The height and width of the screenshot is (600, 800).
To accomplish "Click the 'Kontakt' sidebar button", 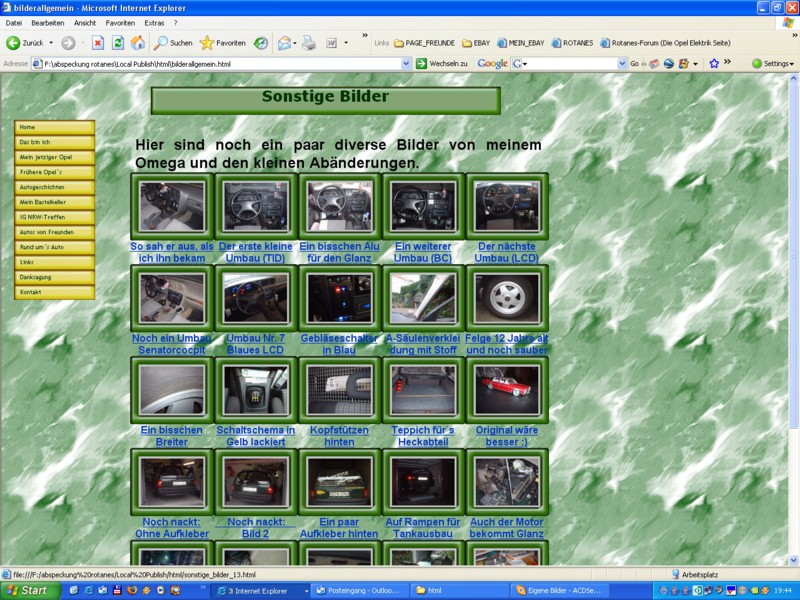I will pyautogui.click(x=55, y=292).
